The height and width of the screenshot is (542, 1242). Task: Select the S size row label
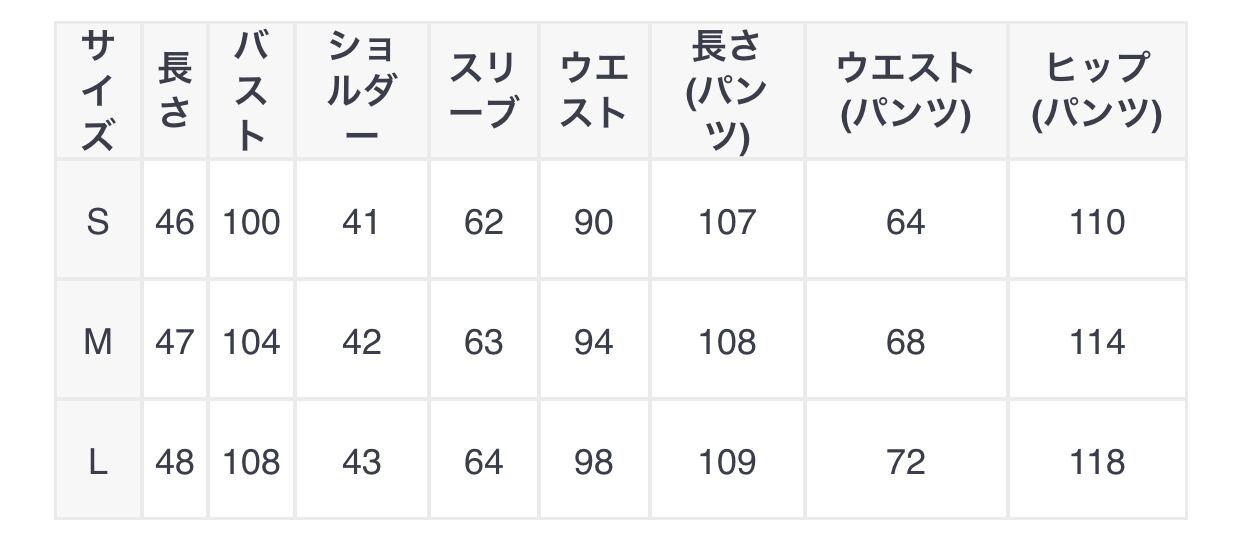[x=97, y=221]
